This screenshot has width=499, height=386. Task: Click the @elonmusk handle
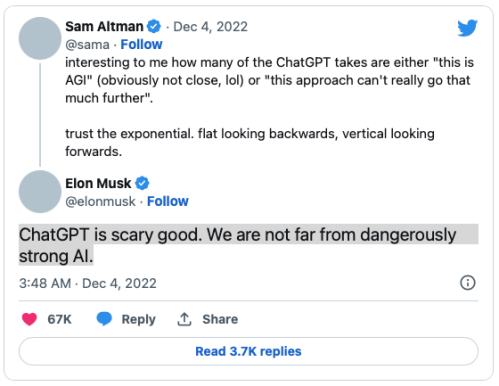click(x=100, y=202)
